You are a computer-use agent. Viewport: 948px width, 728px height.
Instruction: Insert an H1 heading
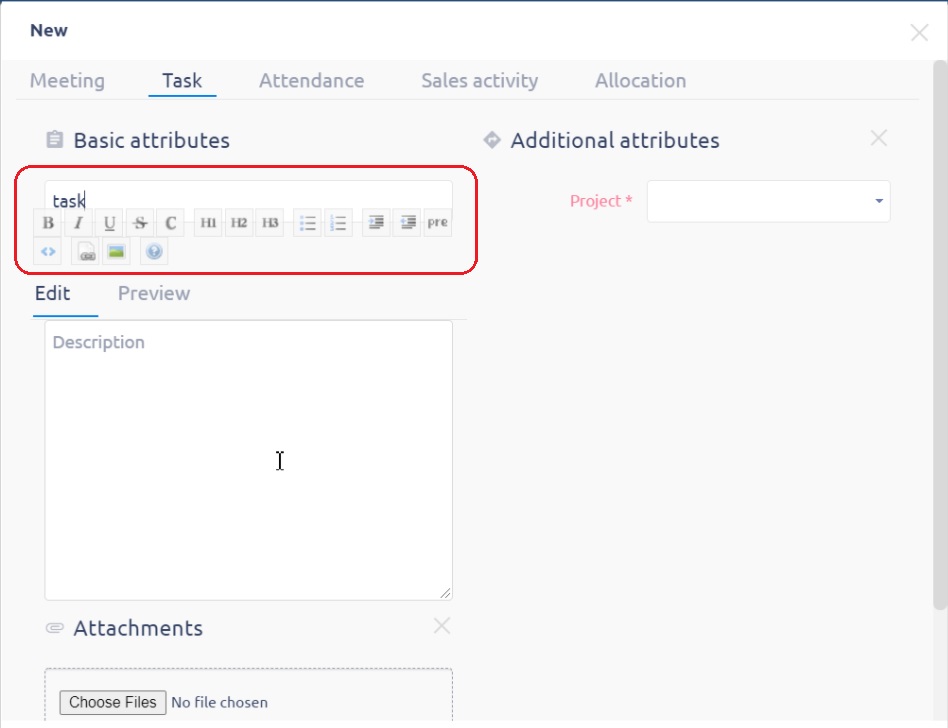click(x=208, y=223)
